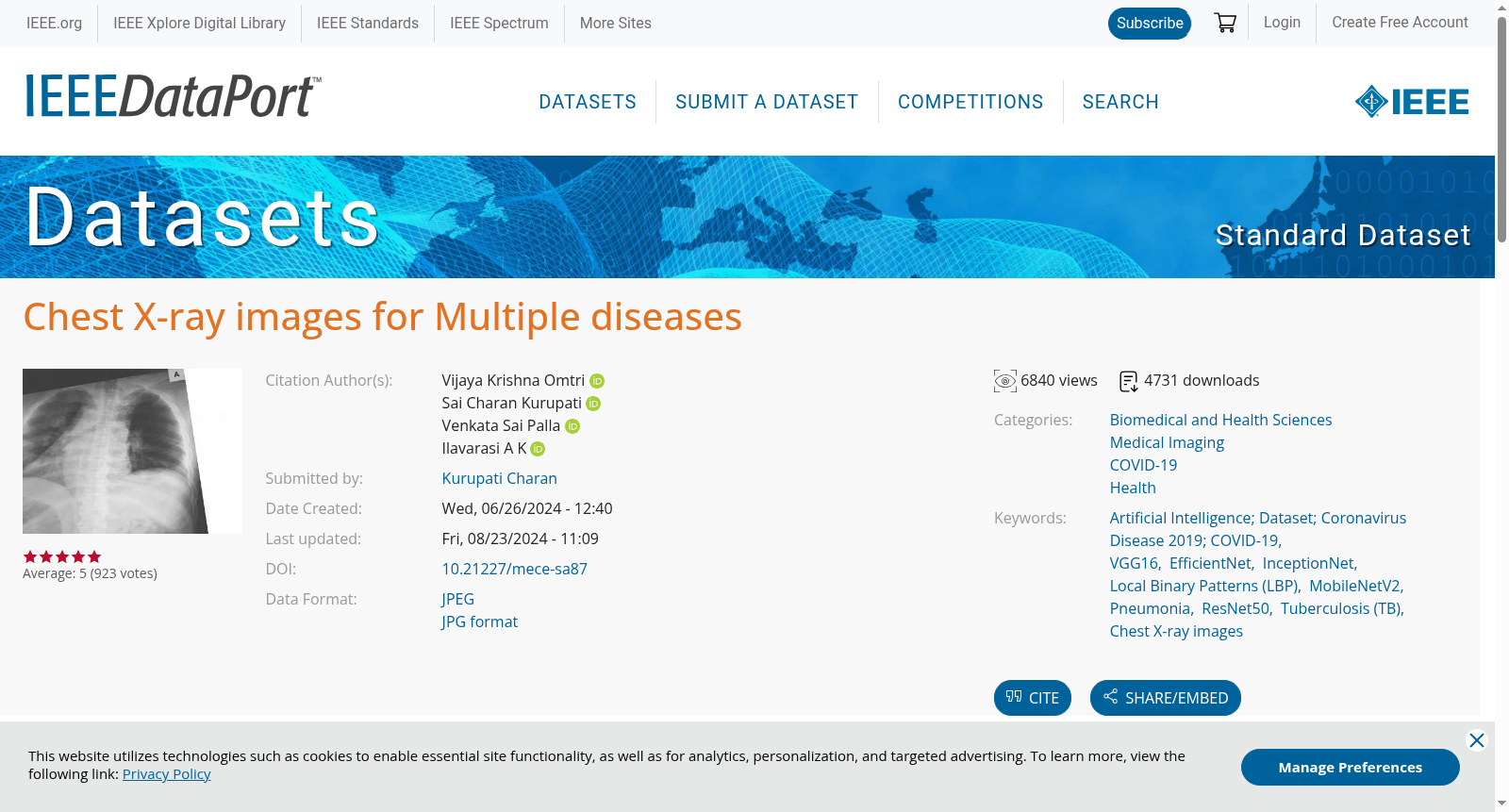Click the VGG16 keyword

coord(1134,564)
